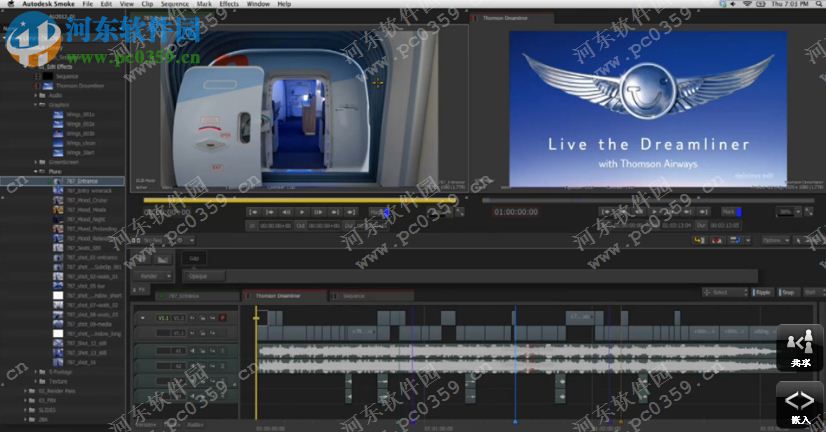The width and height of the screenshot is (826, 432).
Task: Open the Render dropdown
Action: (153, 276)
